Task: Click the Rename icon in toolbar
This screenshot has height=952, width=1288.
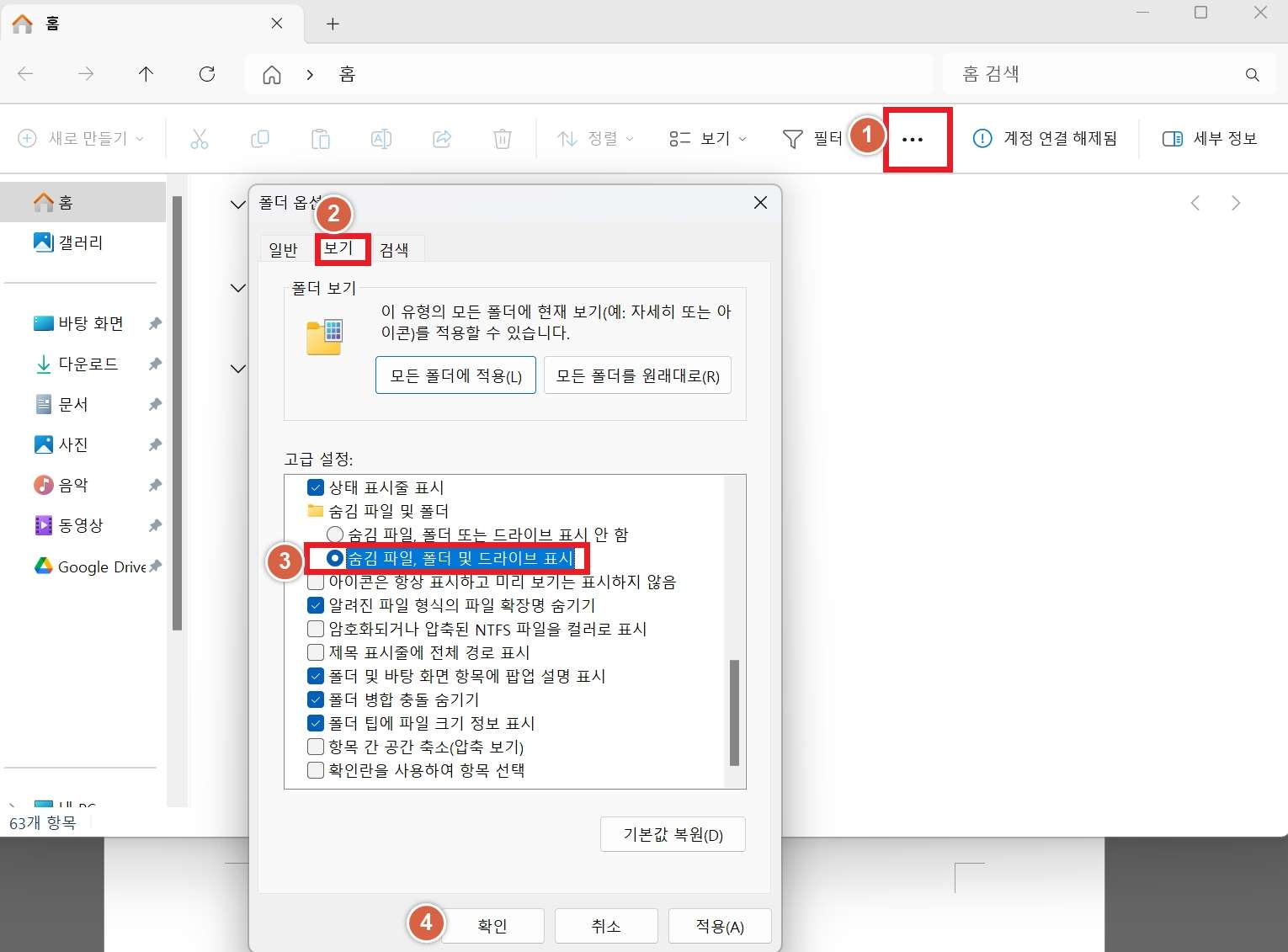Action: click(381, 139)
